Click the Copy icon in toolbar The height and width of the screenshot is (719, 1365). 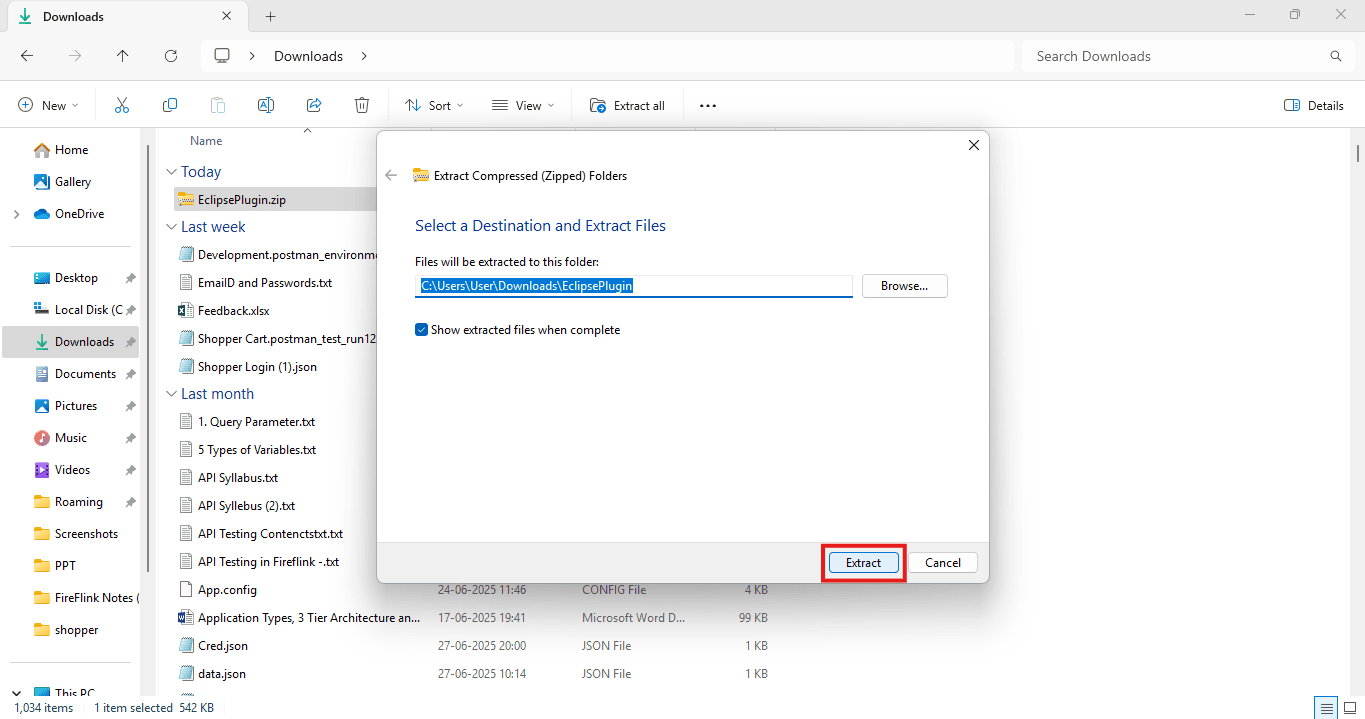170,105
